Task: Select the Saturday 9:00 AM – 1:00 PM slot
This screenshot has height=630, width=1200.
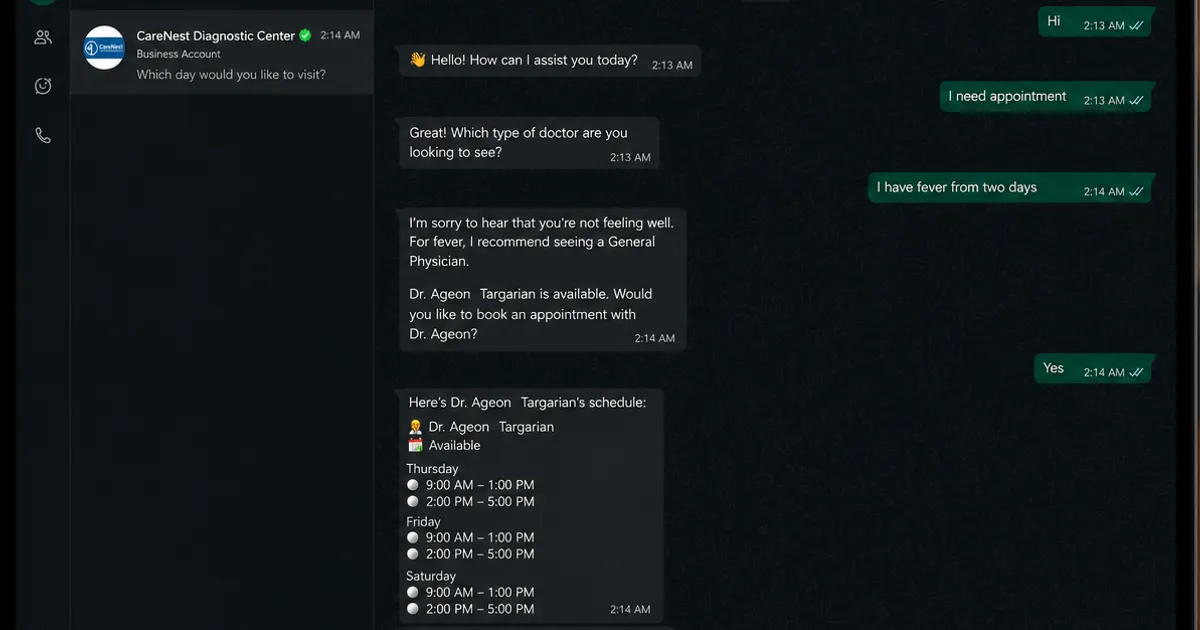Action: point(471,592)
